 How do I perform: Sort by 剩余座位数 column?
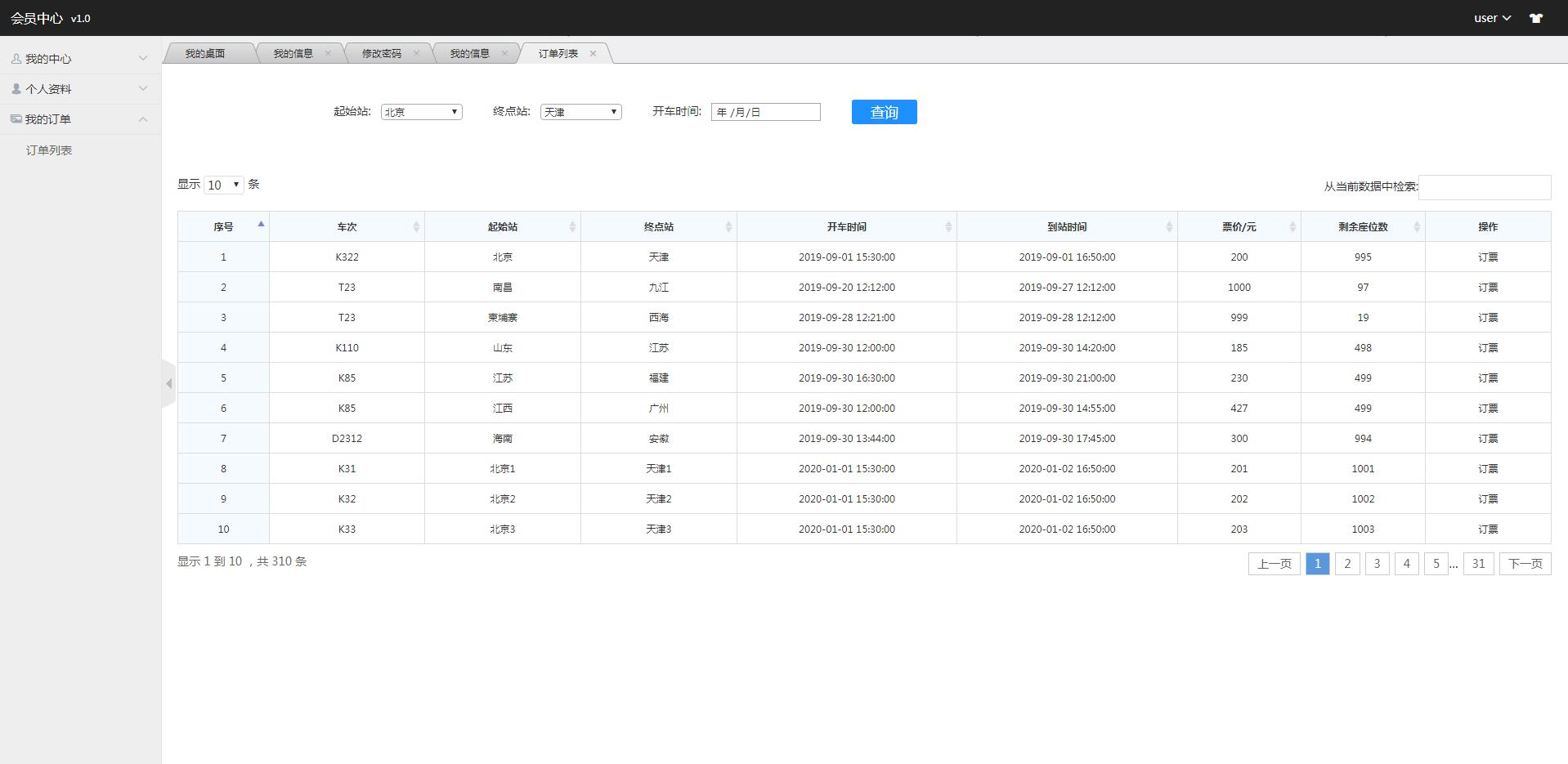point(1363,227)
